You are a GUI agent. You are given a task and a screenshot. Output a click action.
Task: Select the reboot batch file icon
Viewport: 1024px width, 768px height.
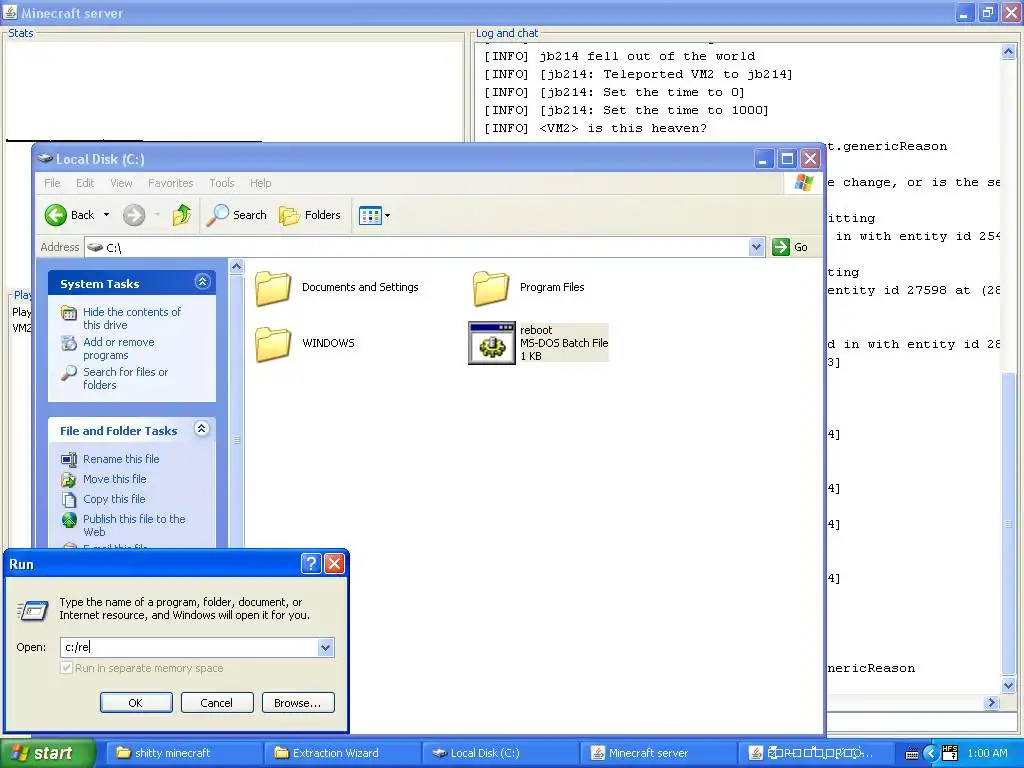[492, 343]
